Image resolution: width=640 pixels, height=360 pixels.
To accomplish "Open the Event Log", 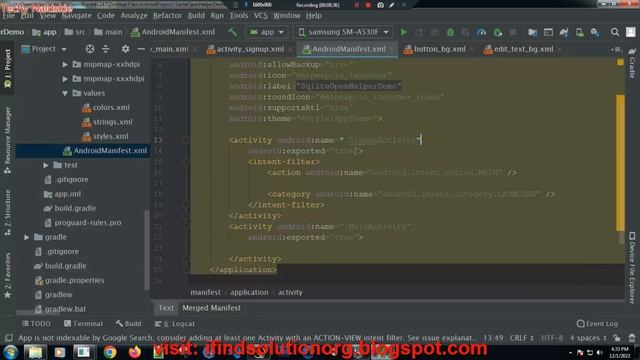I will 598,324.
